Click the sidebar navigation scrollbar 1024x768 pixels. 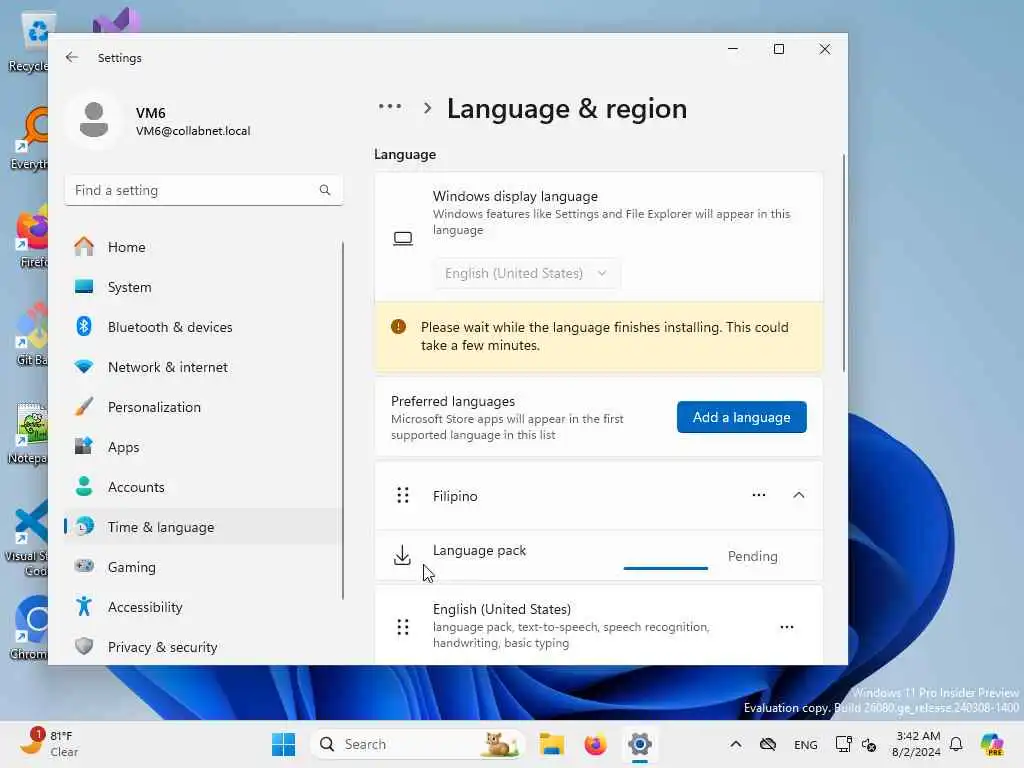[343, 420]
